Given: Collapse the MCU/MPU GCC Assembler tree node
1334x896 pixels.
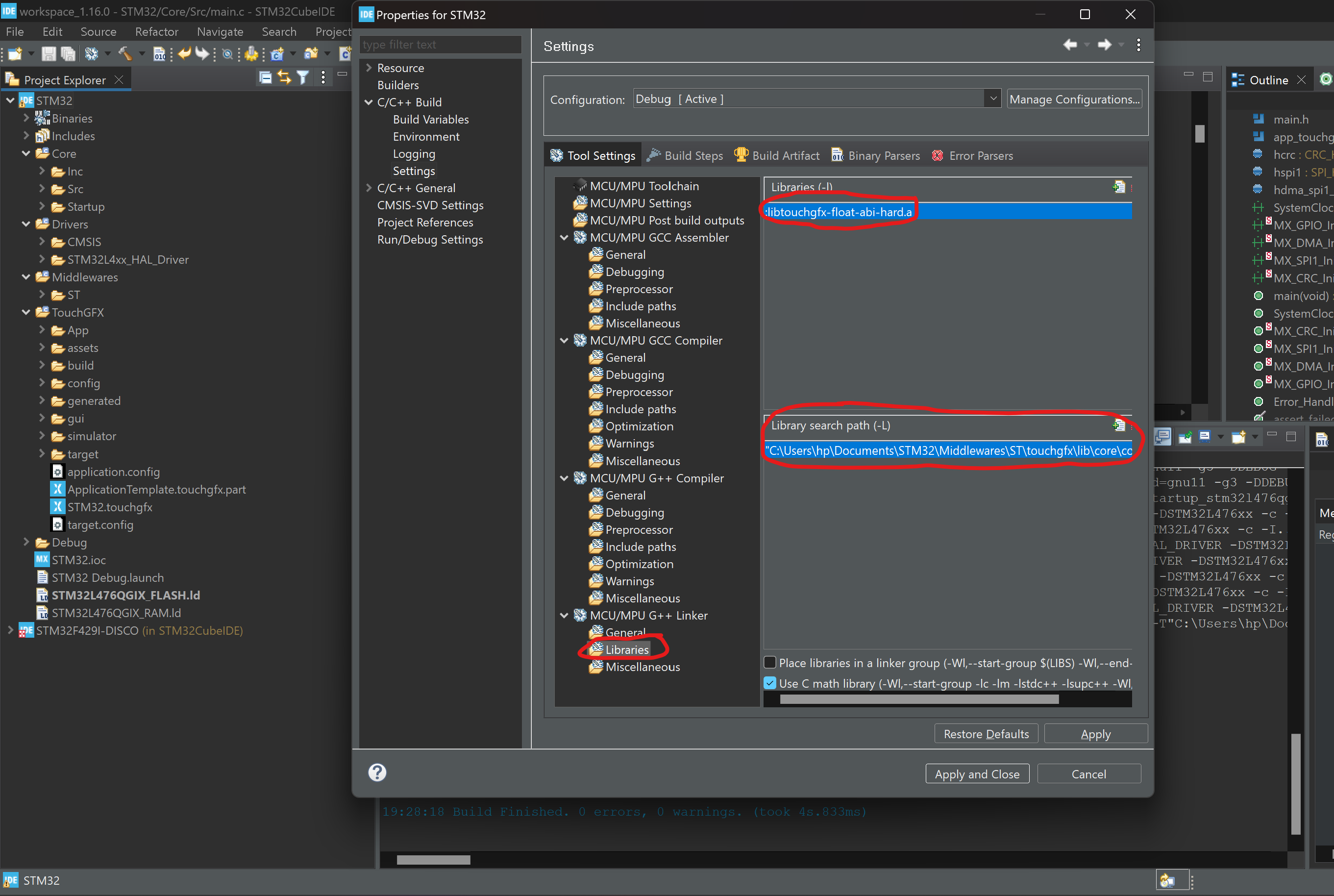Looking at the screenshot, I should (x=565, y=238).
